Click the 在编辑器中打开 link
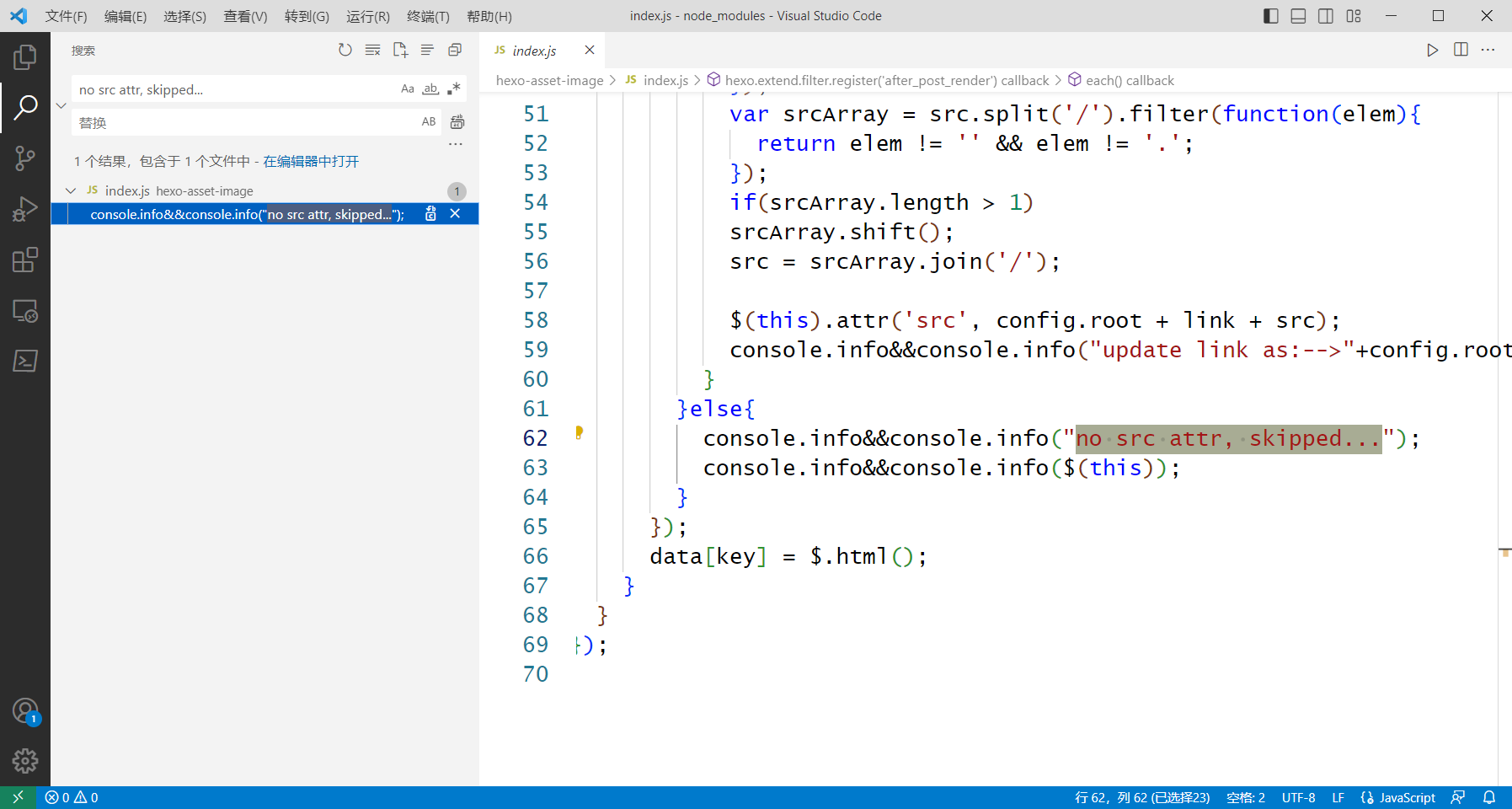 pyautogui.click(x=311, y=162)
